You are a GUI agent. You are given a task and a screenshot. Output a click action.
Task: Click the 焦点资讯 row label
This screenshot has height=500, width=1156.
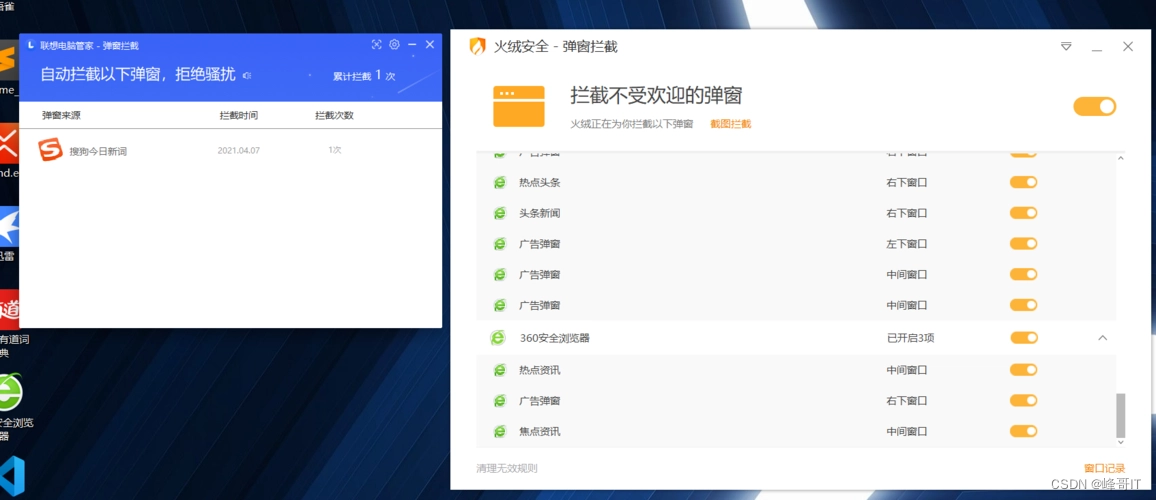coord(540,431)
